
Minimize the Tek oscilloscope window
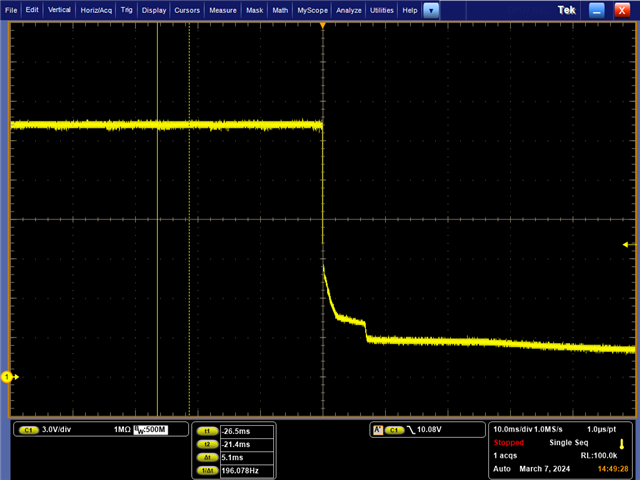pyautogui.click(x=596, y=11)
